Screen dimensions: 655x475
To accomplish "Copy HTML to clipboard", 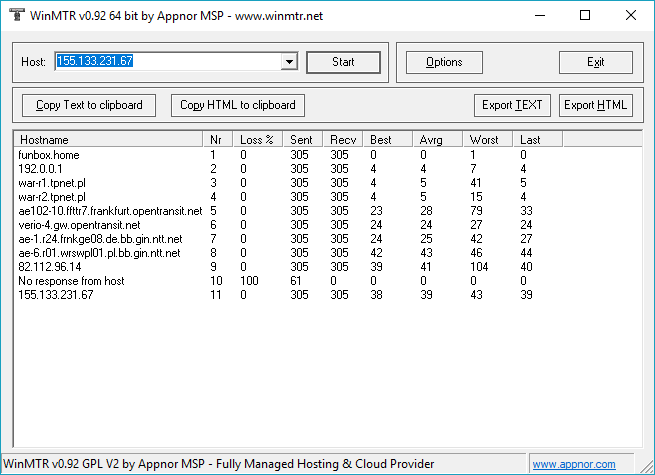I will pos(237,105).
